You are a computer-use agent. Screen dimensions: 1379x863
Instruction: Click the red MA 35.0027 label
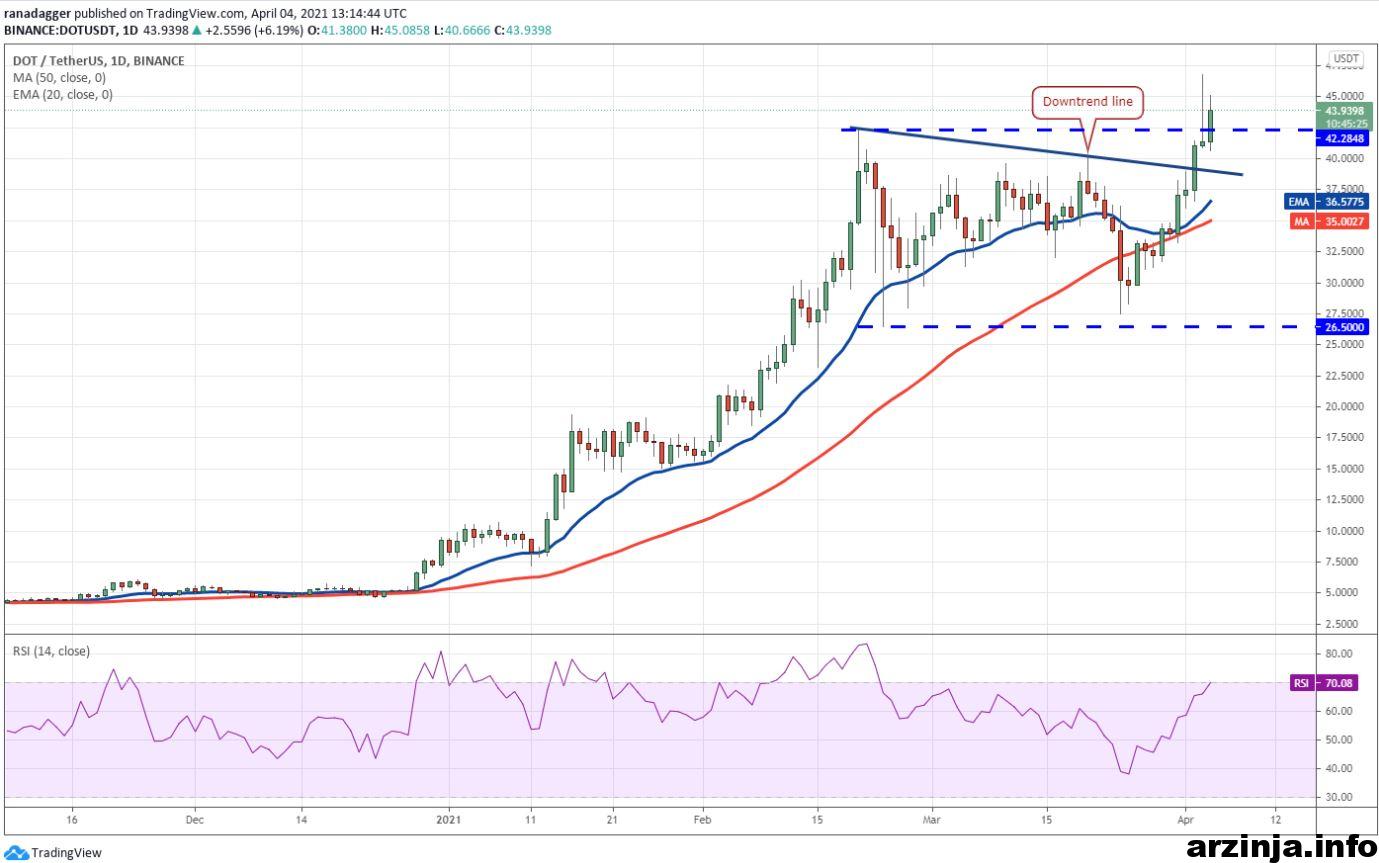1327,221
